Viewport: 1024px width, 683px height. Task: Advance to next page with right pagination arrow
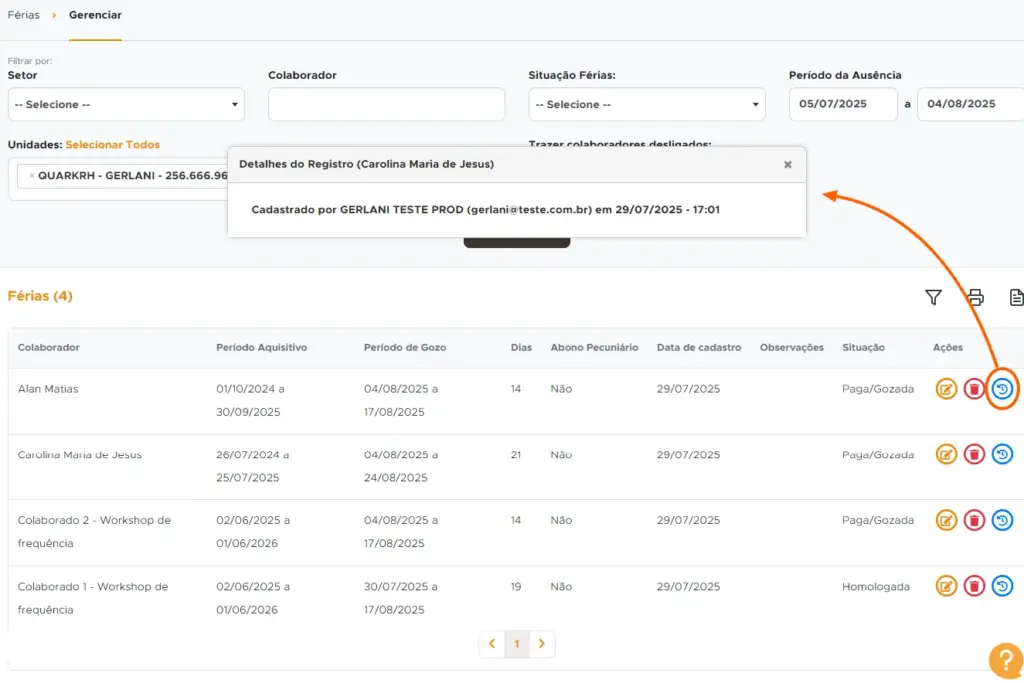coord(542,644)
